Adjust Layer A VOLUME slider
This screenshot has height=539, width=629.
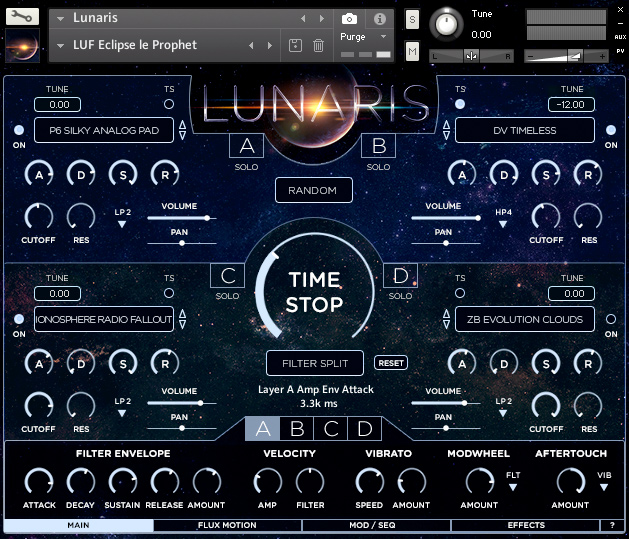click(x=182, y=218)
